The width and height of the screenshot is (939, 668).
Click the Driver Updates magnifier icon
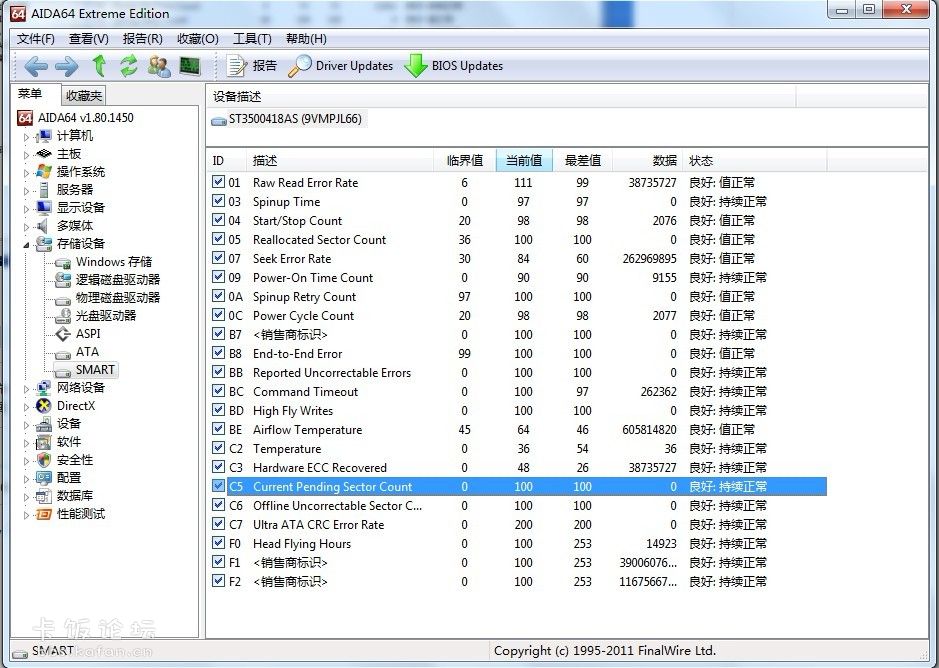coord(299,66)
